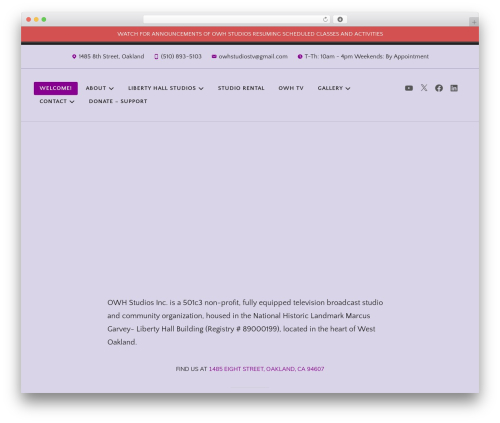The image size is (500, 423).
Task: Go to Donate – Support page
Action: point(118,101)
